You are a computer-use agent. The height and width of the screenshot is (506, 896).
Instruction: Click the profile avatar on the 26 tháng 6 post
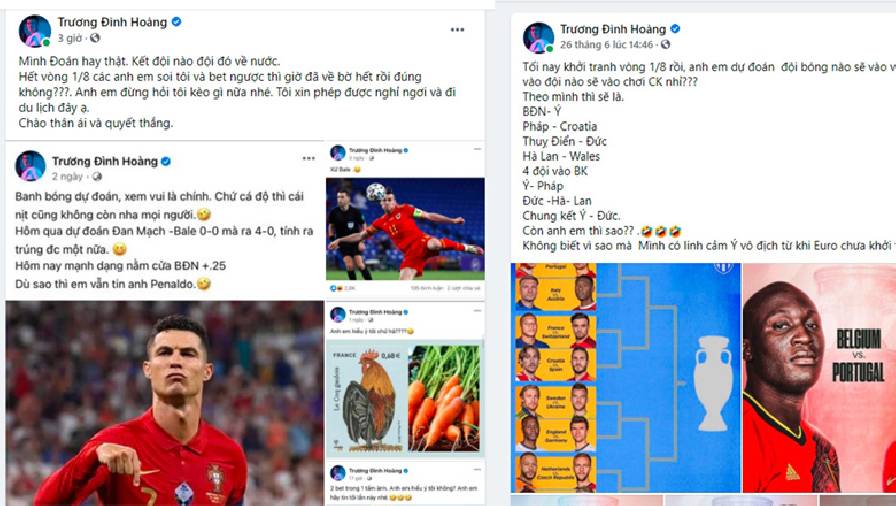pos(538,38)
